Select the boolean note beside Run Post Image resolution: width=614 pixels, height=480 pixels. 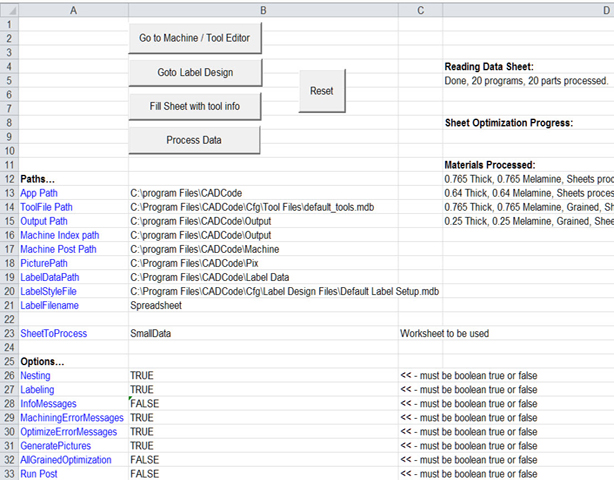469,474
